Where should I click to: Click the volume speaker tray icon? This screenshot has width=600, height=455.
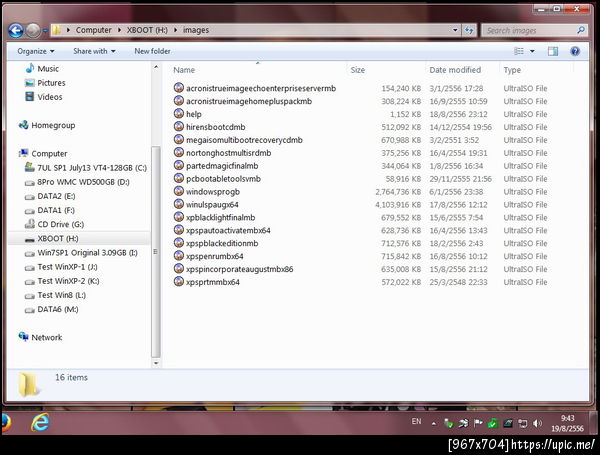[x=537, y=423]
